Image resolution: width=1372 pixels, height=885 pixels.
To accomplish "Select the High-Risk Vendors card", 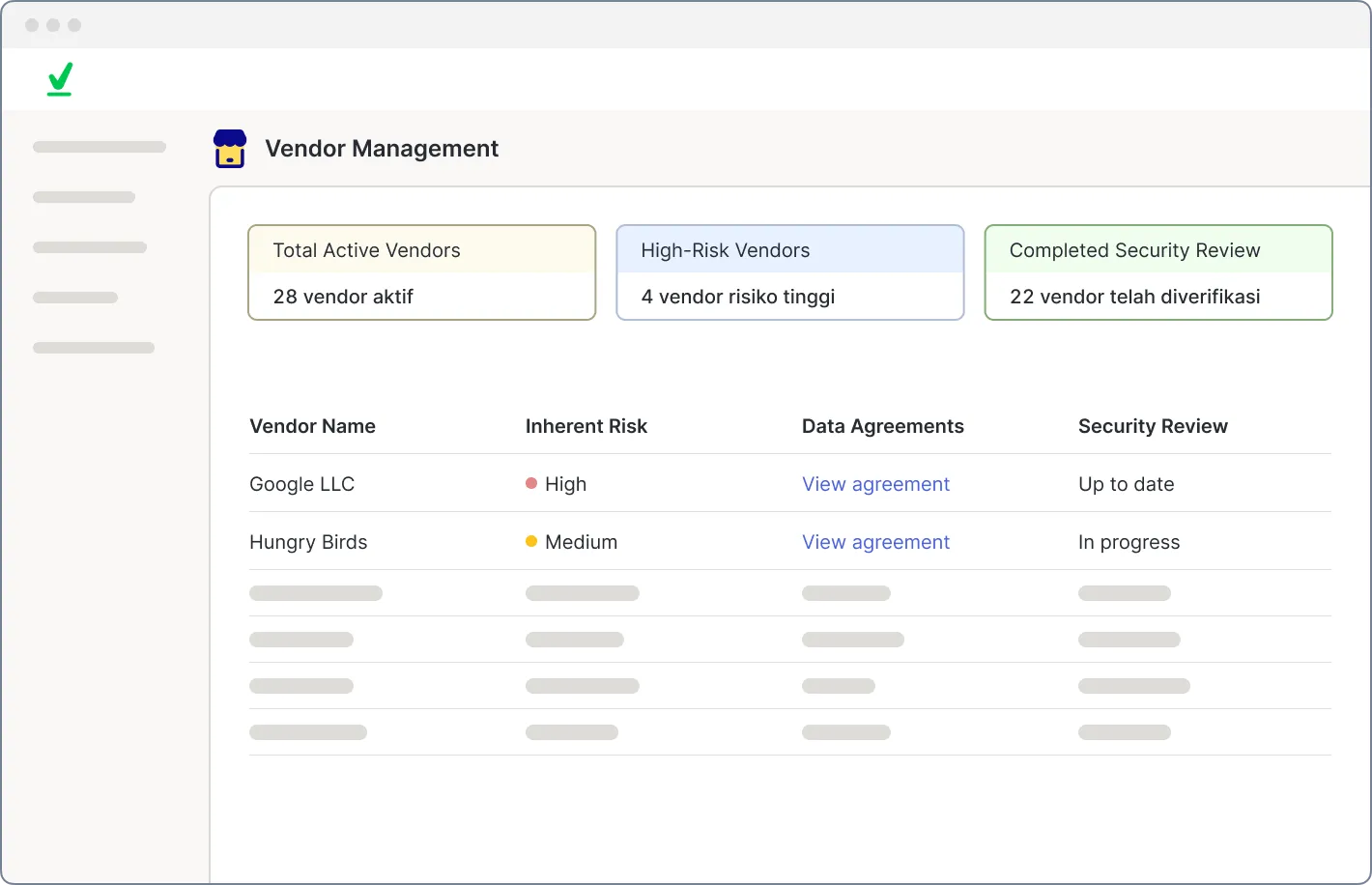I will pos(790,272).
